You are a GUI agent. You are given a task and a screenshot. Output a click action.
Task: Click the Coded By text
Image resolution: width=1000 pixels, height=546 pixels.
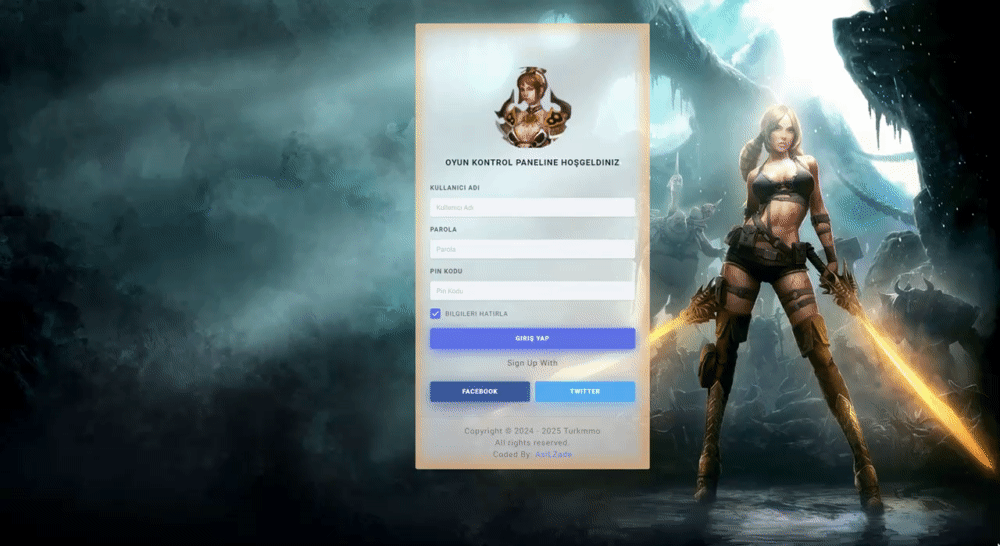pos(512,454)
